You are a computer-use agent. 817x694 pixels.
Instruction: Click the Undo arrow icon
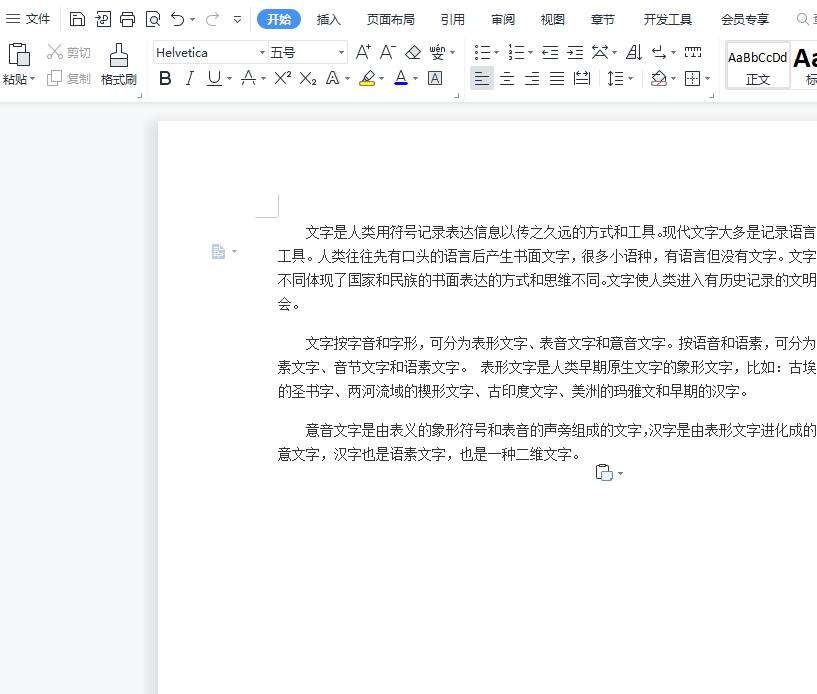pos(177,19)
